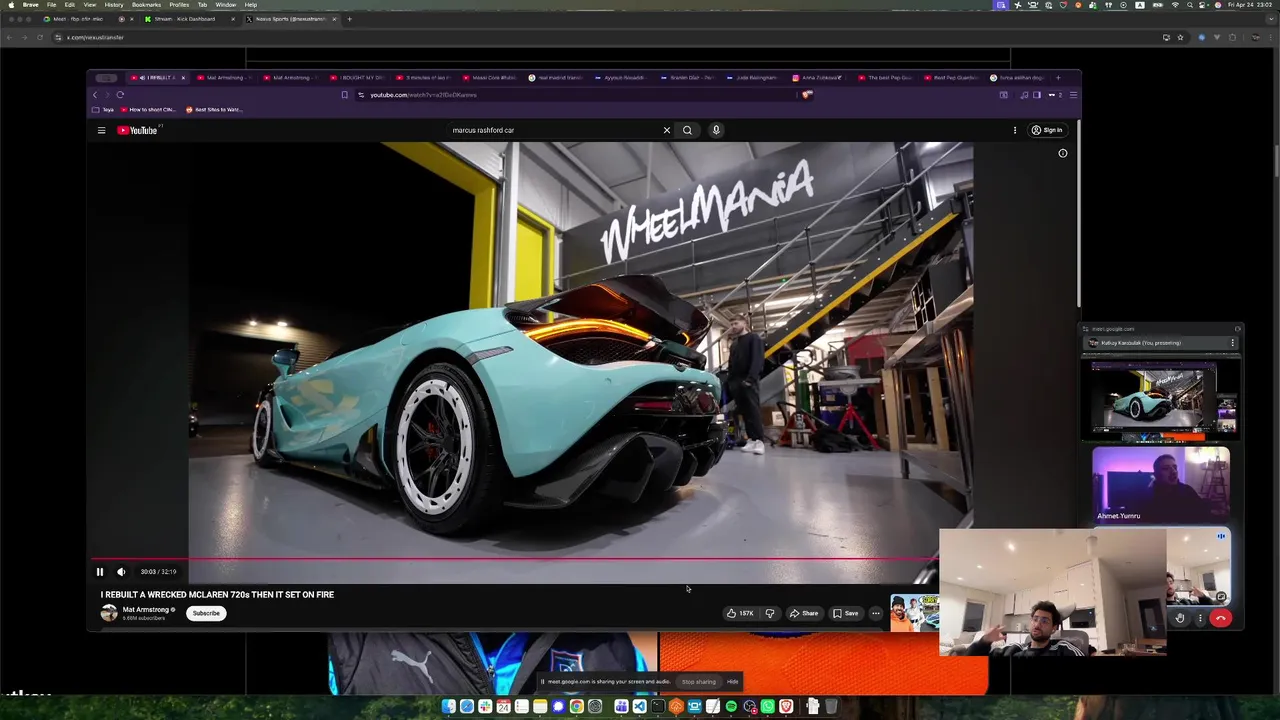Bookmark icon in inner browser address bar
Viewport: 1280px width, 720px height.
(345, 95)
